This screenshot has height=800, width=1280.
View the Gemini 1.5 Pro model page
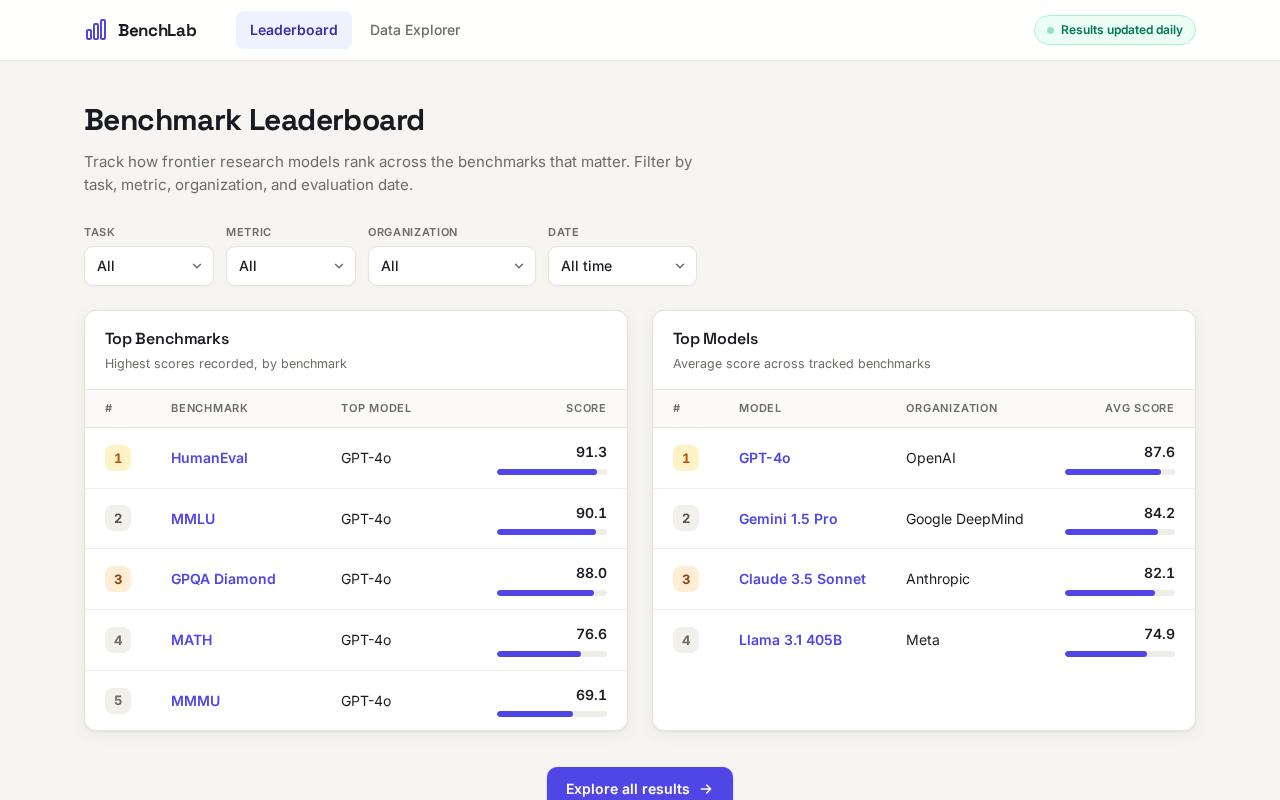(x=788, y=519)
